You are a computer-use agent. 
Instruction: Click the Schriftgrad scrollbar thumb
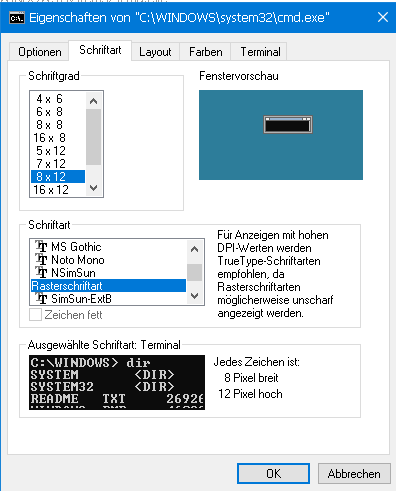pyautogui.click(x=94, y=137)
